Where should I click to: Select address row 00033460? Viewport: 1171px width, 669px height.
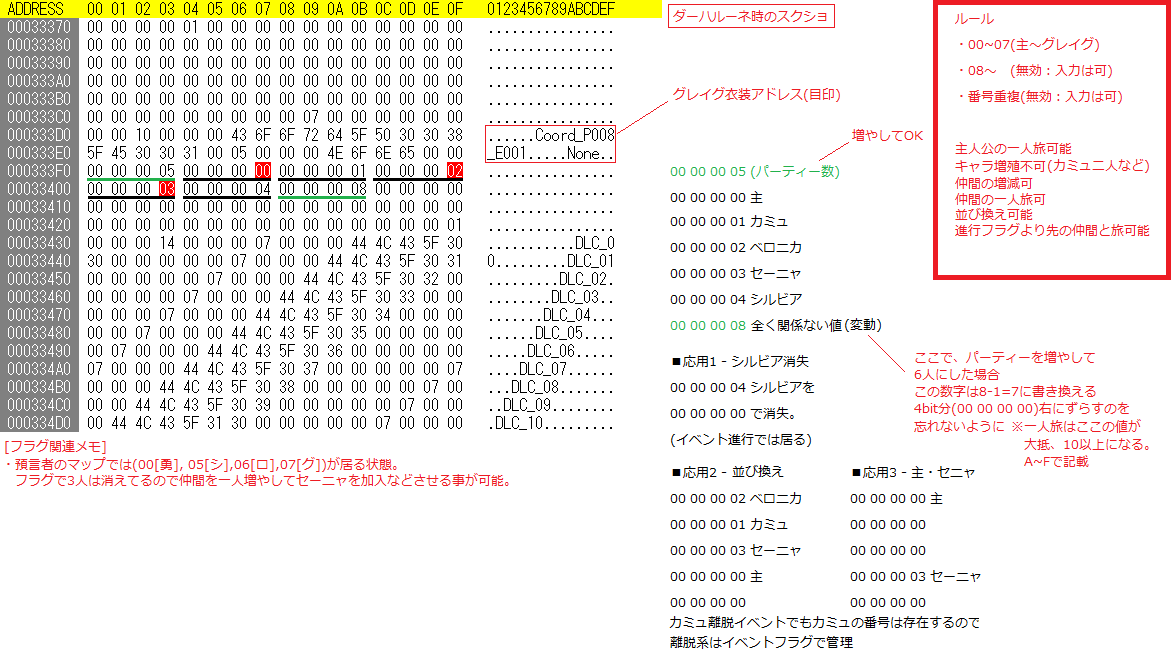(x=39, y=296)
